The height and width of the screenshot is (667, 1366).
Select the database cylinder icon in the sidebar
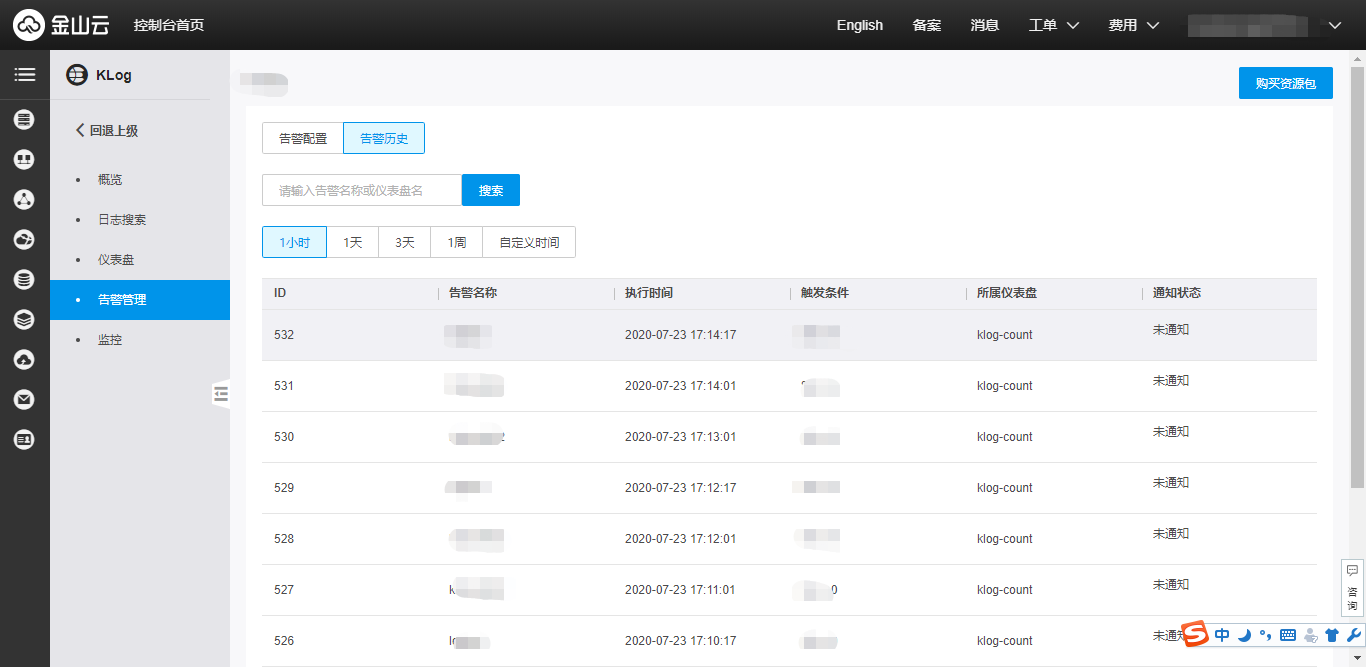coord(24,280)
